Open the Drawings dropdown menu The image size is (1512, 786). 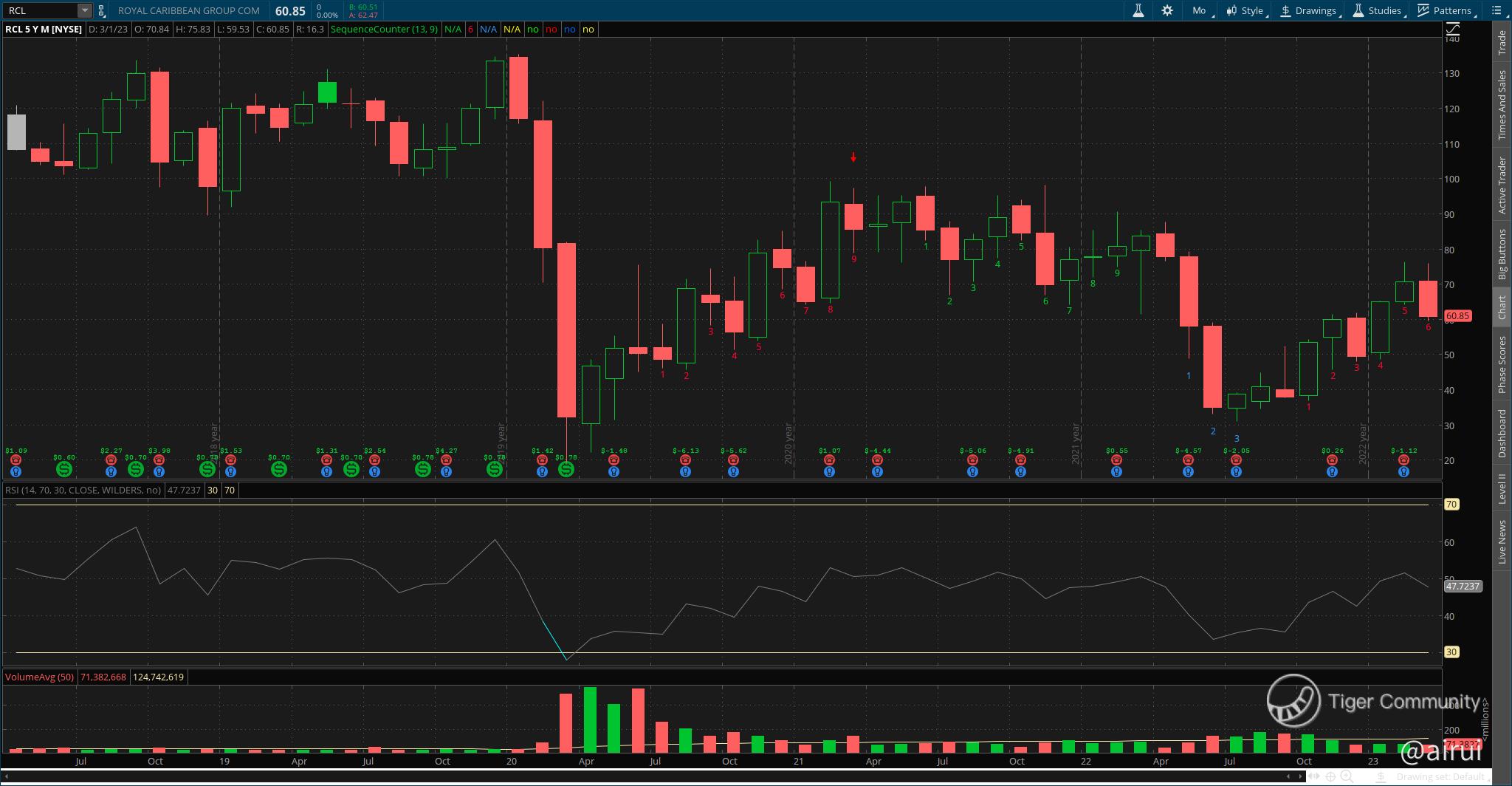coord(1310,10)
